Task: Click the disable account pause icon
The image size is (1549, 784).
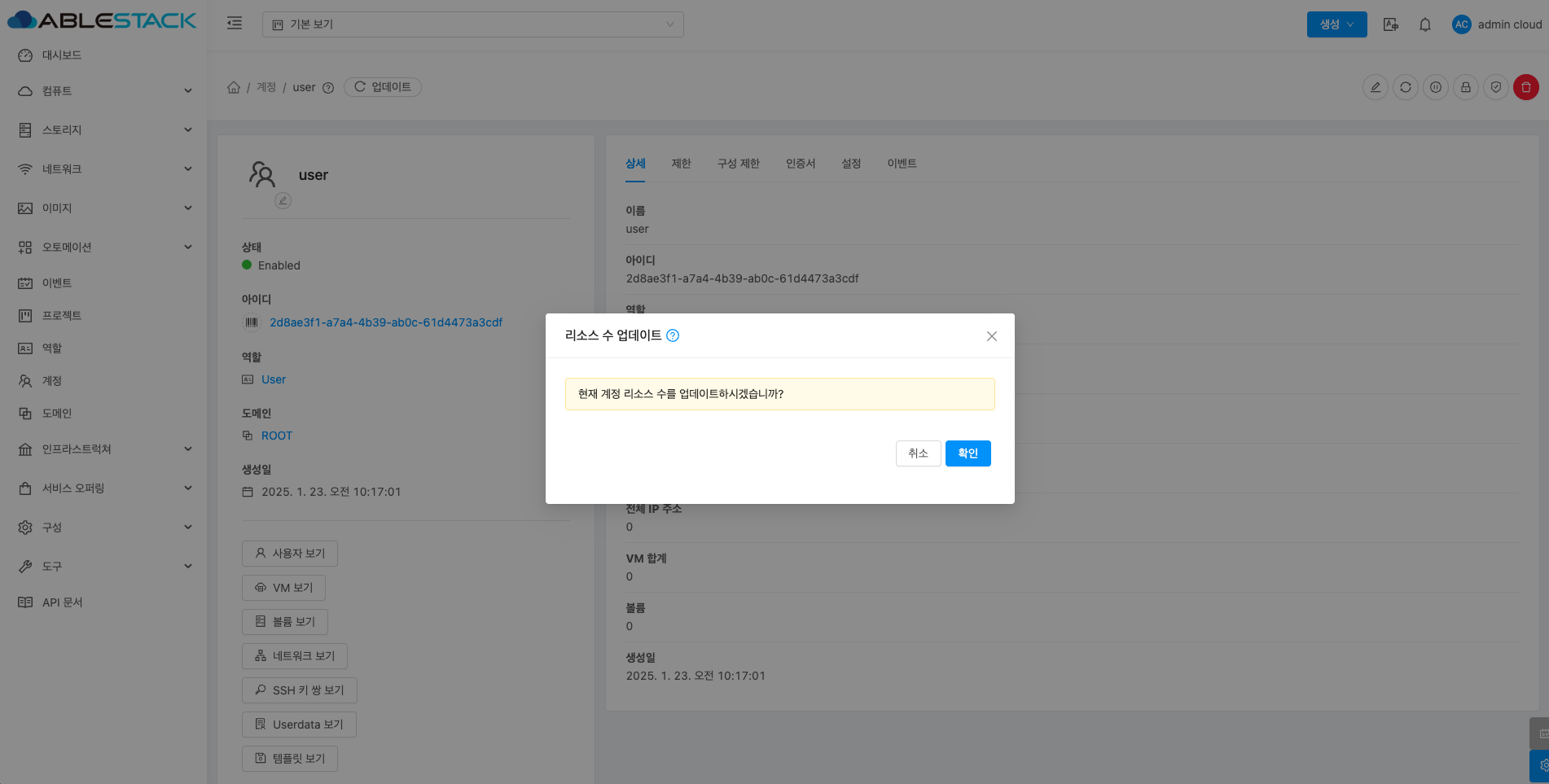Action: pyautogui.click(x=1436, y=87)
